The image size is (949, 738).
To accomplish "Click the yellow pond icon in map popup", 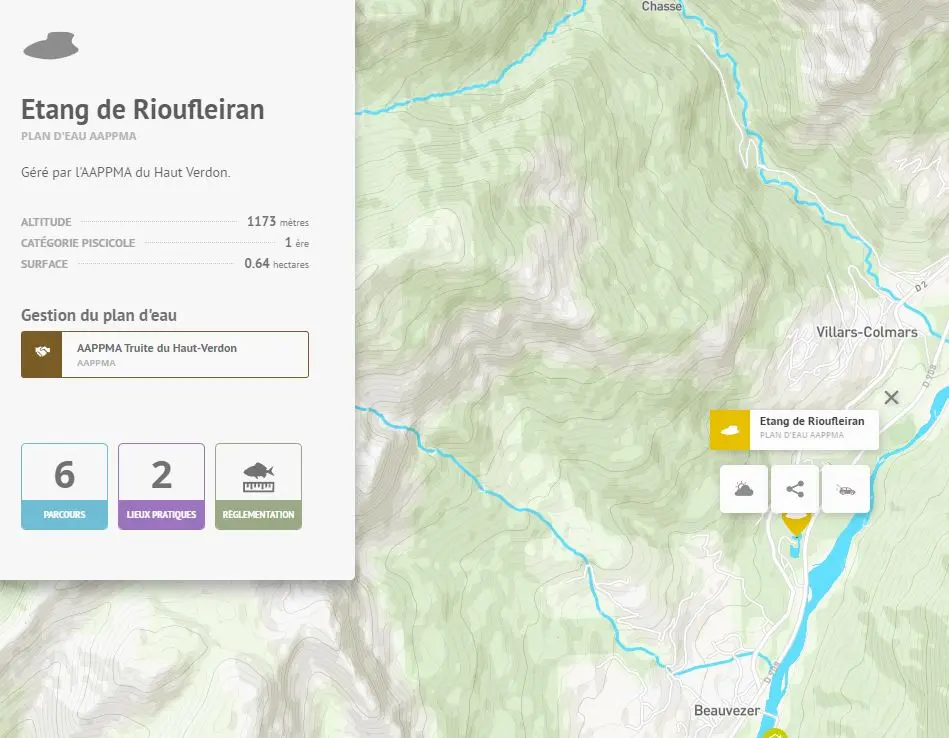I will click(730, 430).
